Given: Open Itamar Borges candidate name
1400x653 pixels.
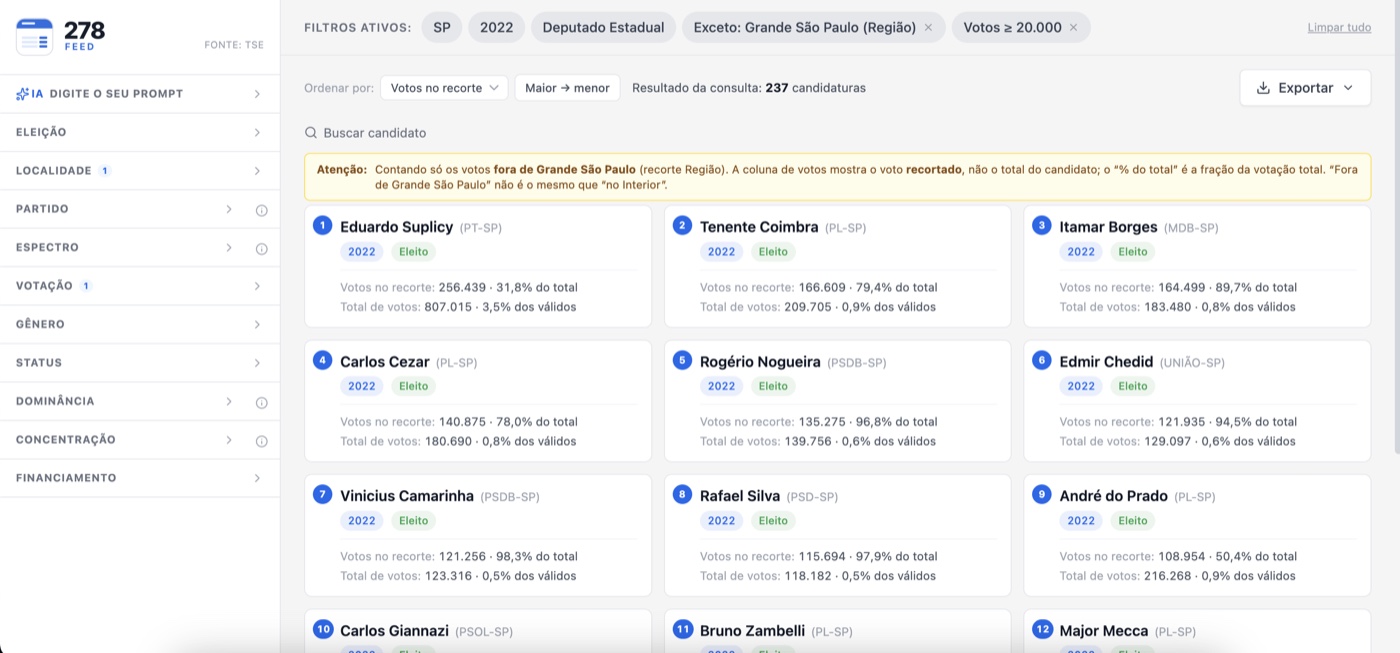Looking at the screenshot, I should point(1108,227).
